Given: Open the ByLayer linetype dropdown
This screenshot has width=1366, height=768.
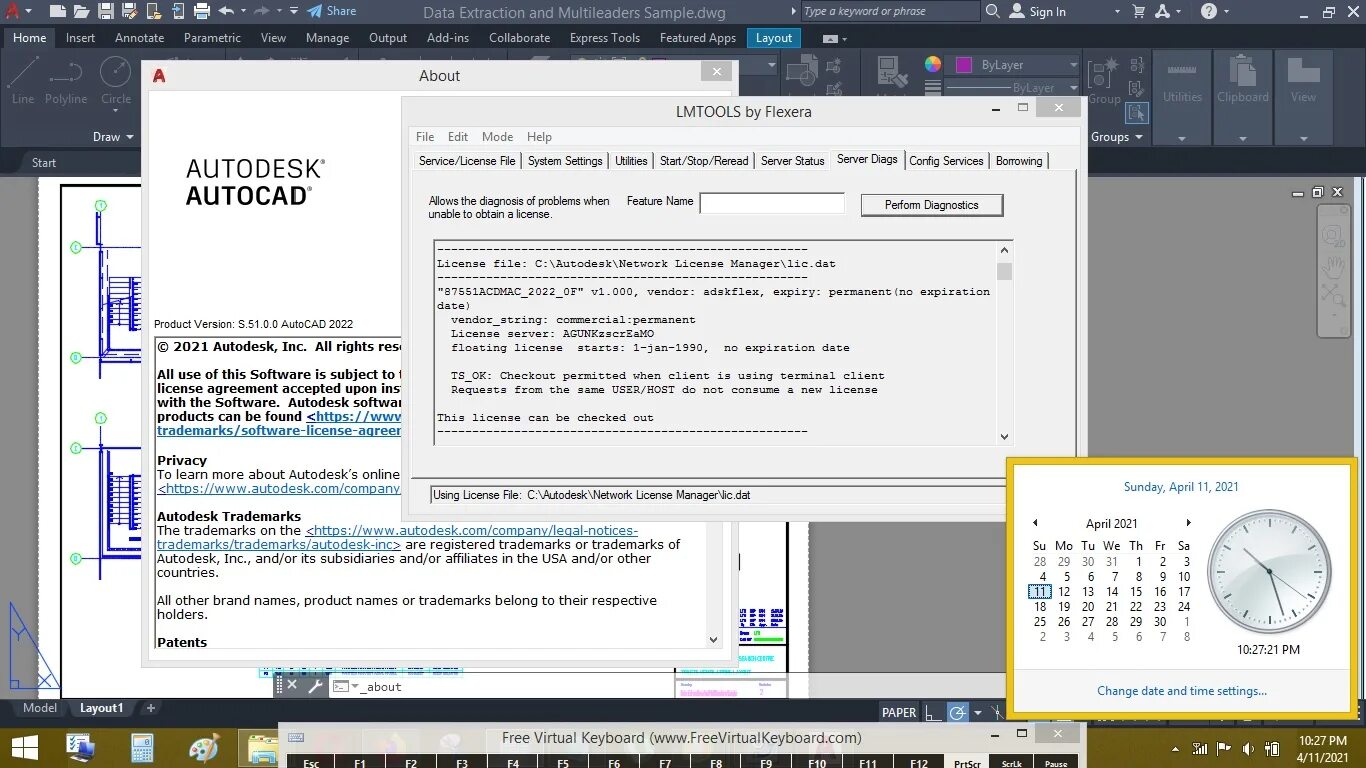Looking at the screenshot, I should tap(1073, 88).
